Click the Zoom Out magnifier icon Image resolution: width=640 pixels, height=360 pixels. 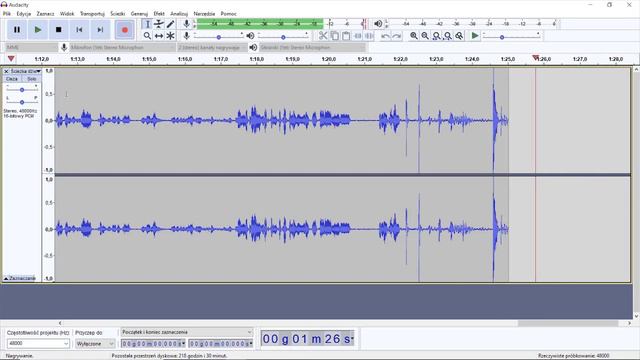tap(425, 36)
